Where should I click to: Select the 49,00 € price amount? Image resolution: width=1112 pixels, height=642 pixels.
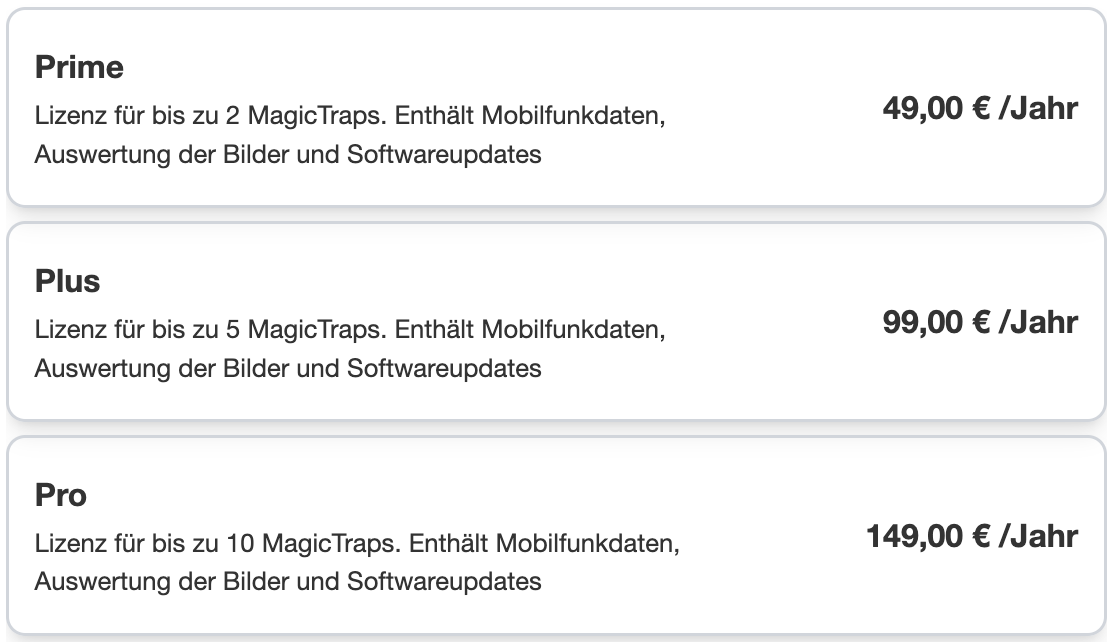tap(936, 109)
